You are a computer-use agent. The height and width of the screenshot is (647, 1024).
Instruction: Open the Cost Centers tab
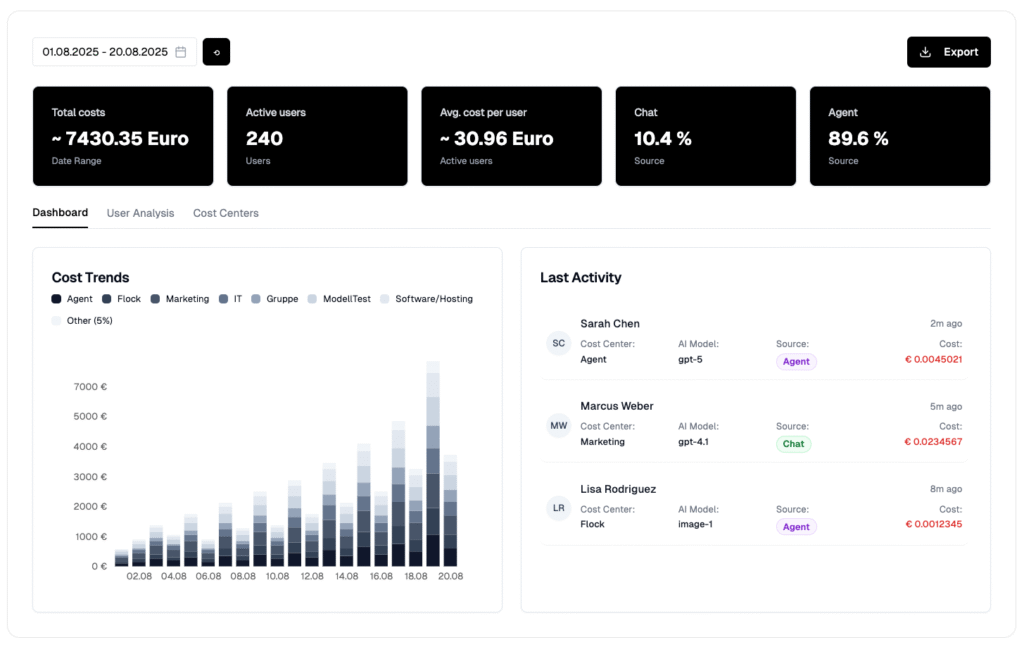pyautogui.click(x=226, y=213)
